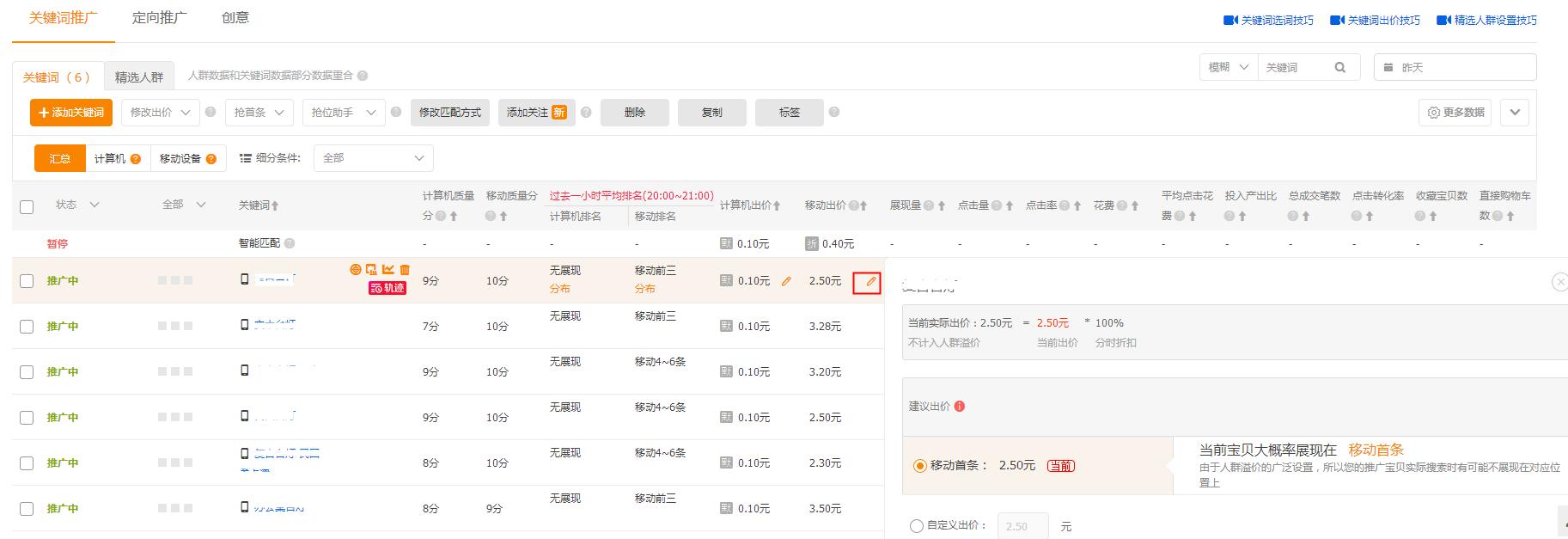Select 计算机 view tab
Screen dimensions: 1568x539
118,158
